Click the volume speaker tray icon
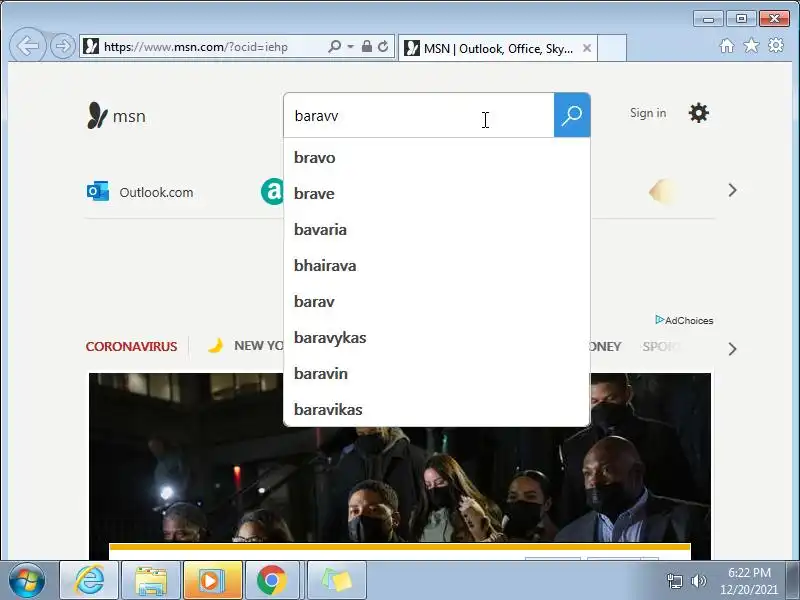 click(x=698, y=581)
